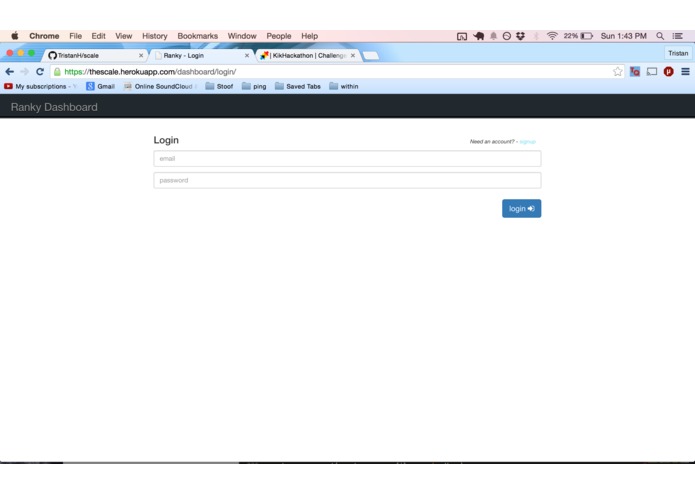The image size is (695, 494).
Task: Go forward with the forward arrow
Action: (x=25, y=71)
